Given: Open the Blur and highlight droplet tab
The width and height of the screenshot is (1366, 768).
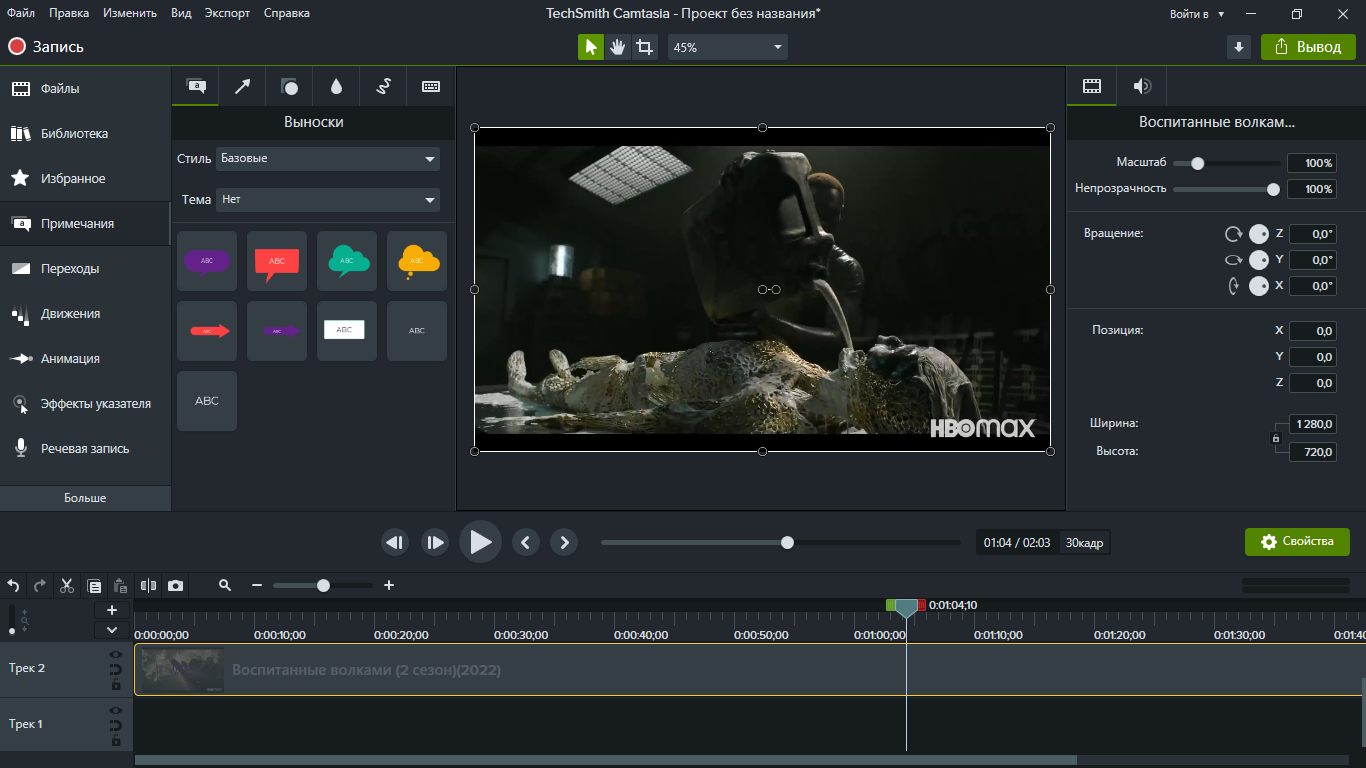Looking at the screenshot, I should click(x=336, y=87).
